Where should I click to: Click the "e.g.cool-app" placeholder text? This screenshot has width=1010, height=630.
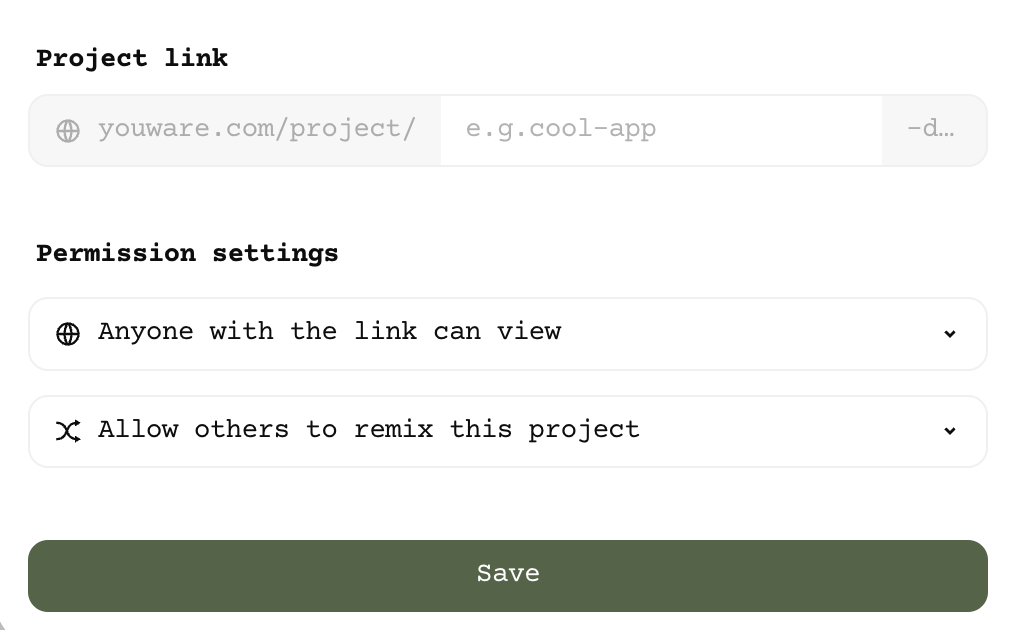(x=561, y=129)
